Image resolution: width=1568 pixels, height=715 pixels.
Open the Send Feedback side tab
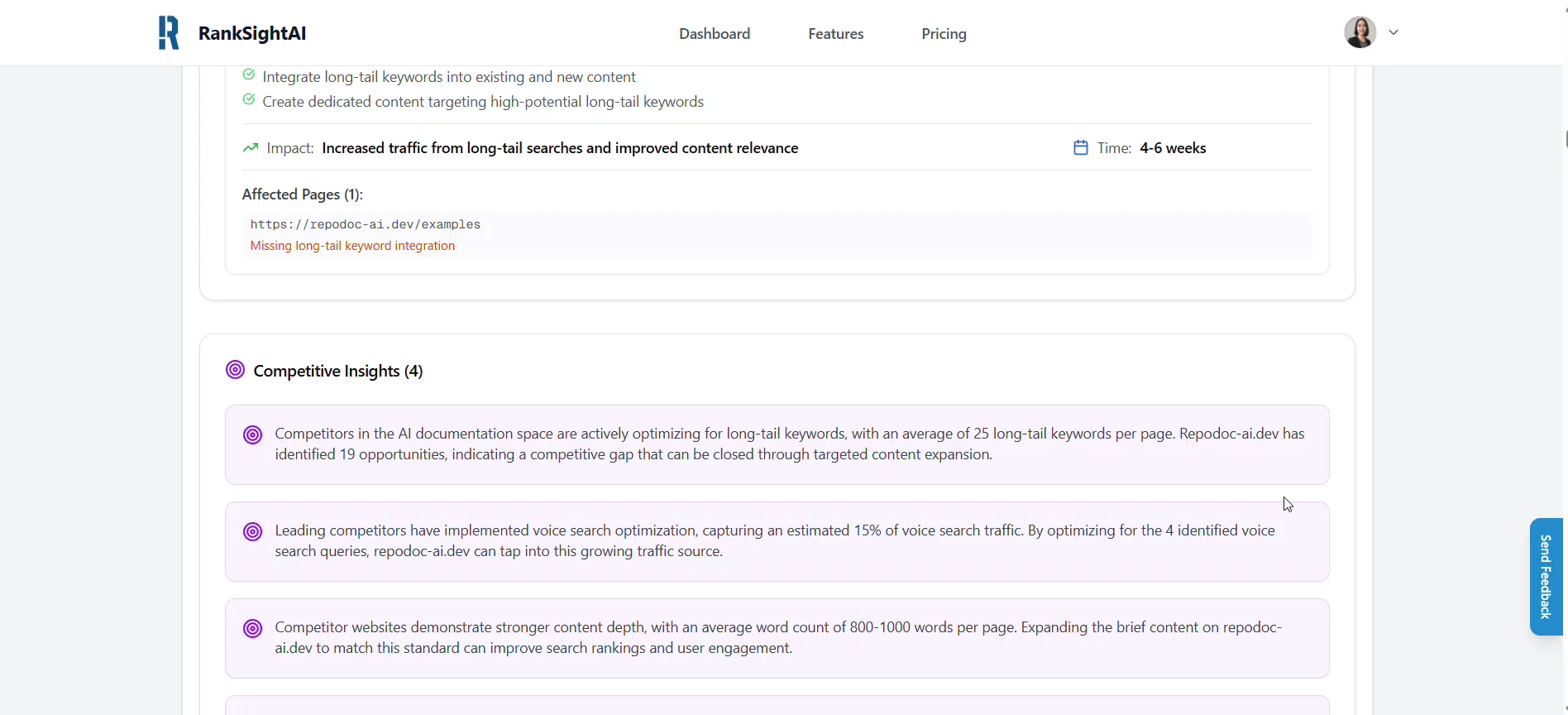(x=1545, y=577)
